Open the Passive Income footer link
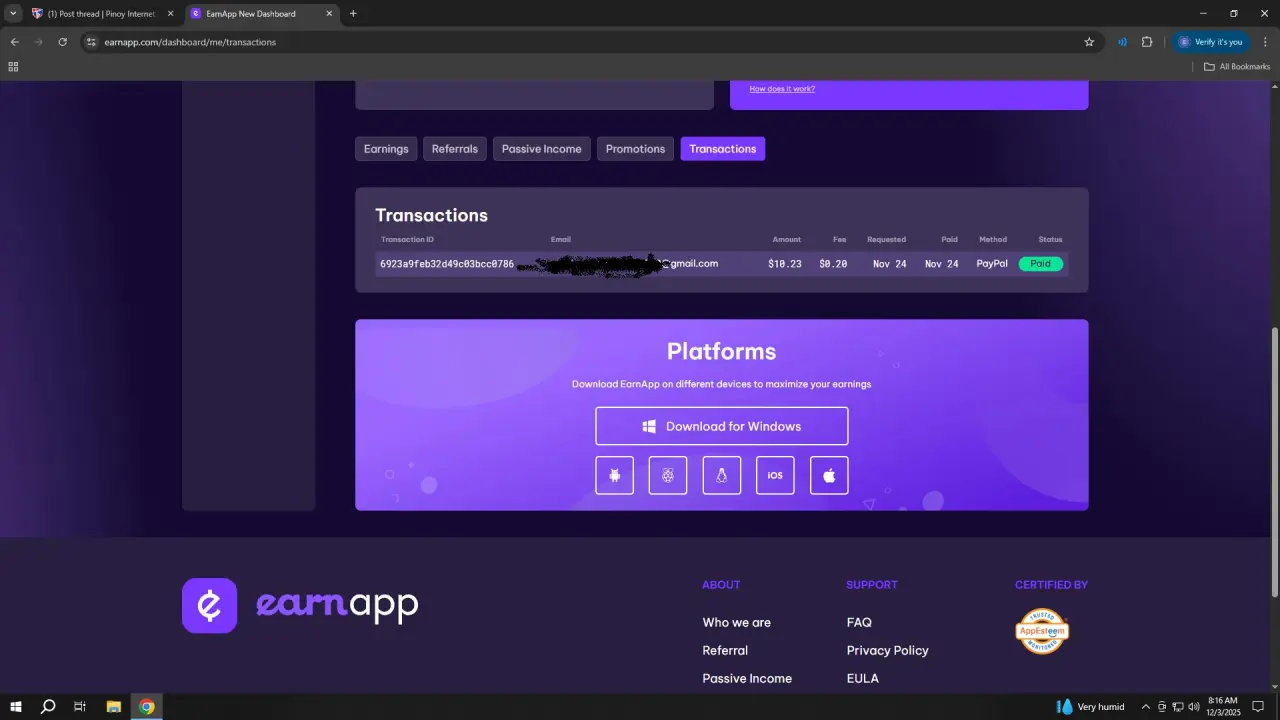 click(x=747, y=678)
